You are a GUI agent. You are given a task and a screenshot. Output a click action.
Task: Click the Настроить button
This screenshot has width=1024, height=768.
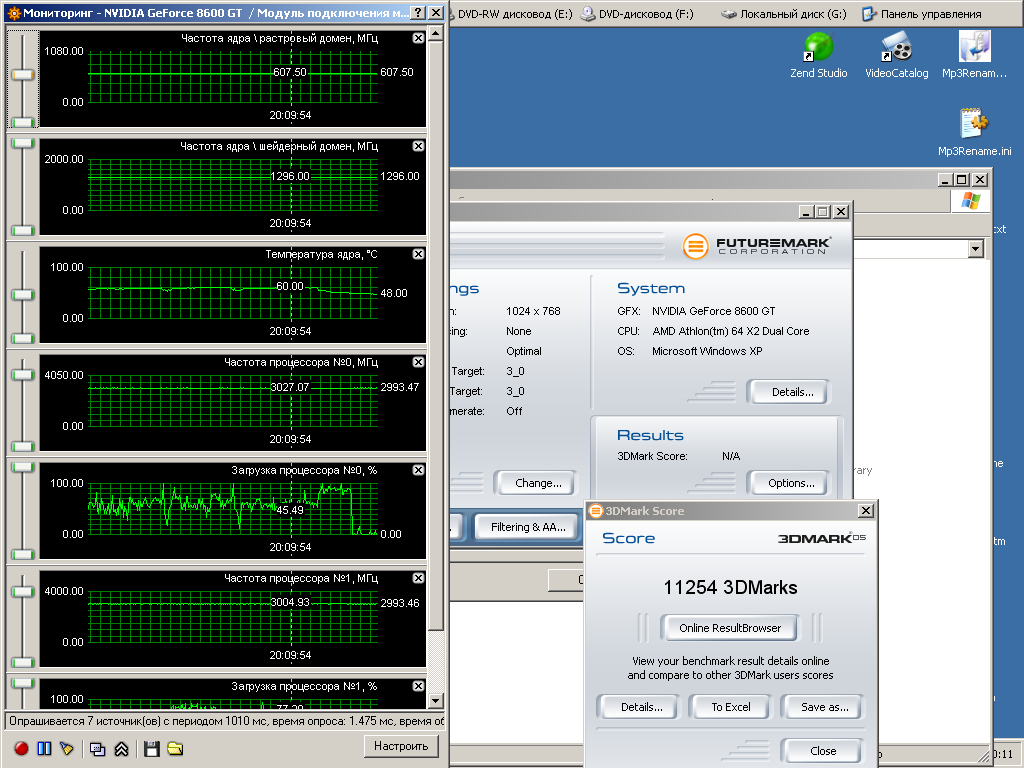coord(401,746)
